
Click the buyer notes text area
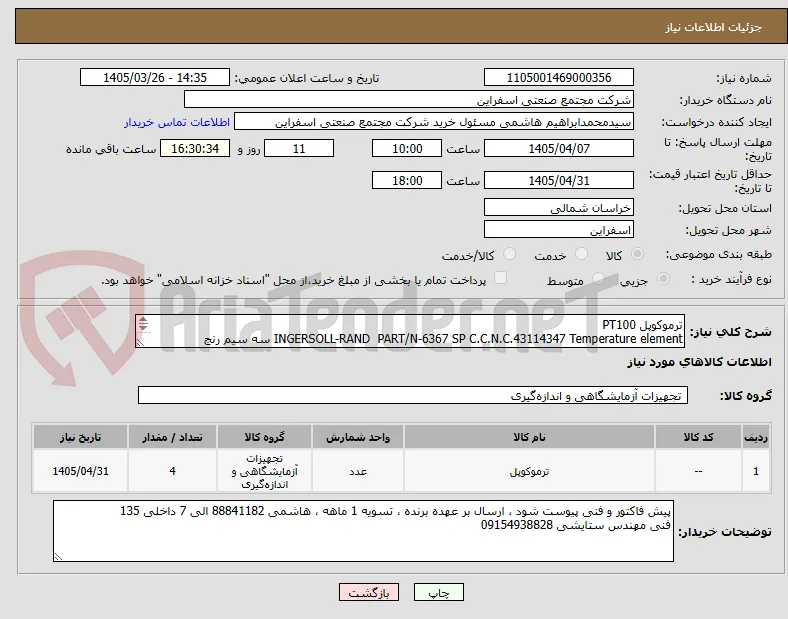click(x=363, y=531)
